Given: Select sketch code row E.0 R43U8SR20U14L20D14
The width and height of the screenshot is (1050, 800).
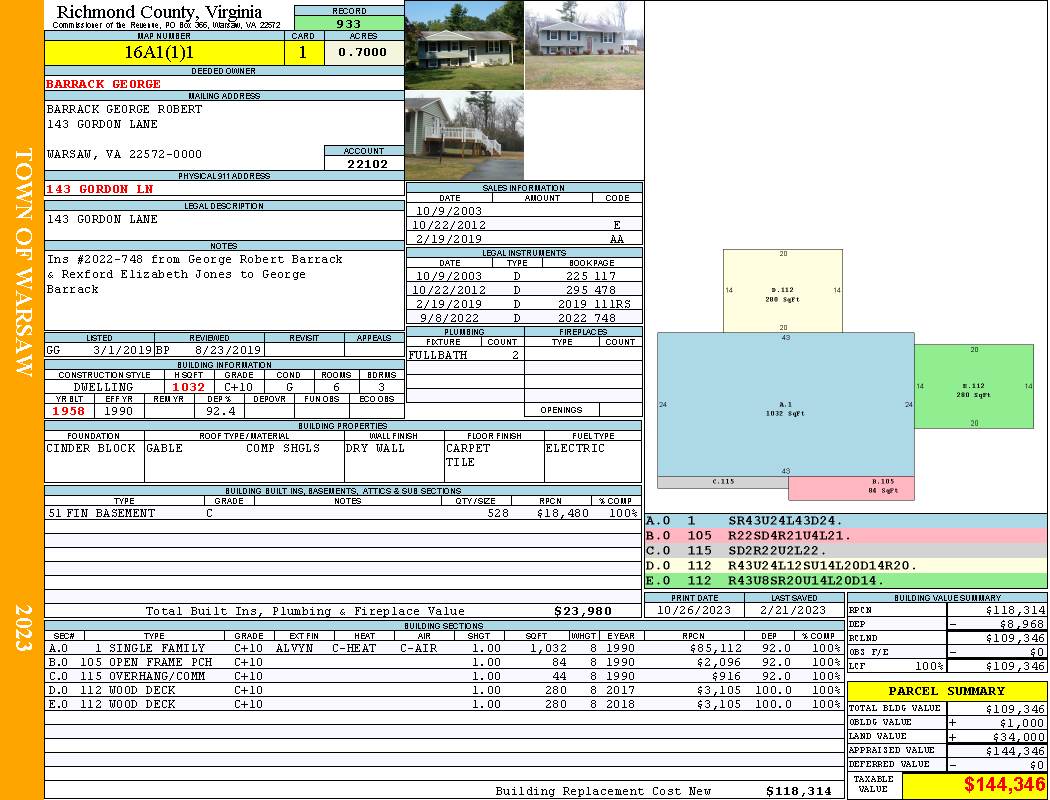Looking at the screenshot, I should click(x=846, y=580).
